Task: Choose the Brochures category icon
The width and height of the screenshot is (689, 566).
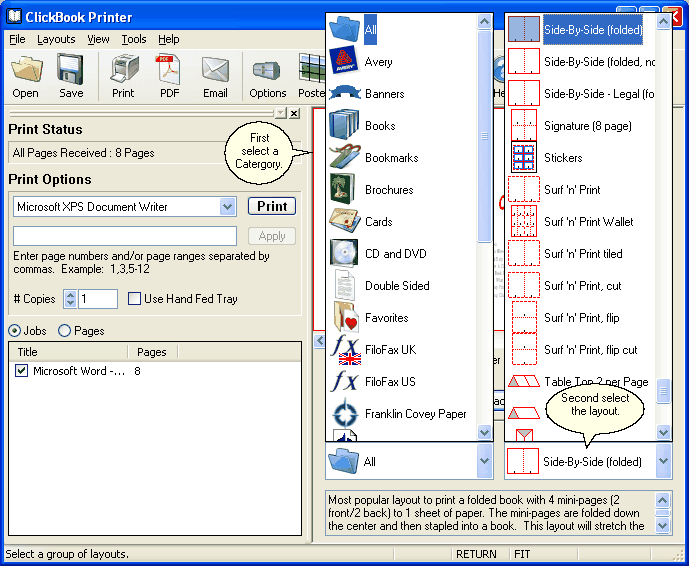Action: point(342,189)
